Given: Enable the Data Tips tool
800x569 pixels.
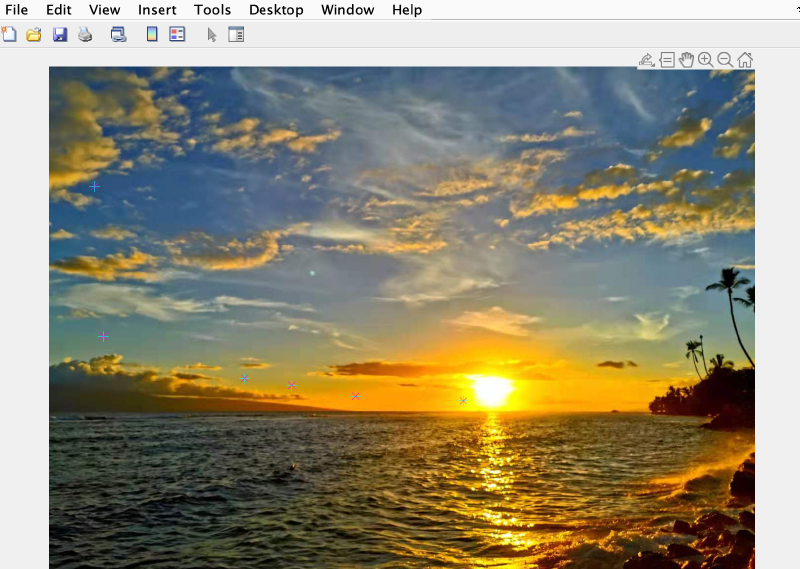Looking at the screenshot, I should click(x=667, y=60).
